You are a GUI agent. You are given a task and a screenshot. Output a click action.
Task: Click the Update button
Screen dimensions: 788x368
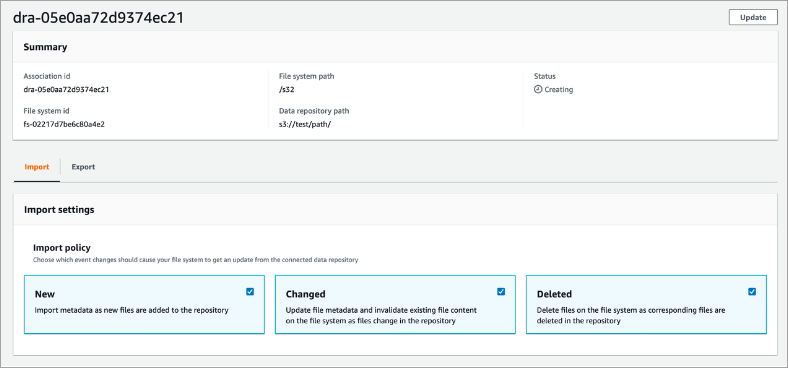click(753, 17)
